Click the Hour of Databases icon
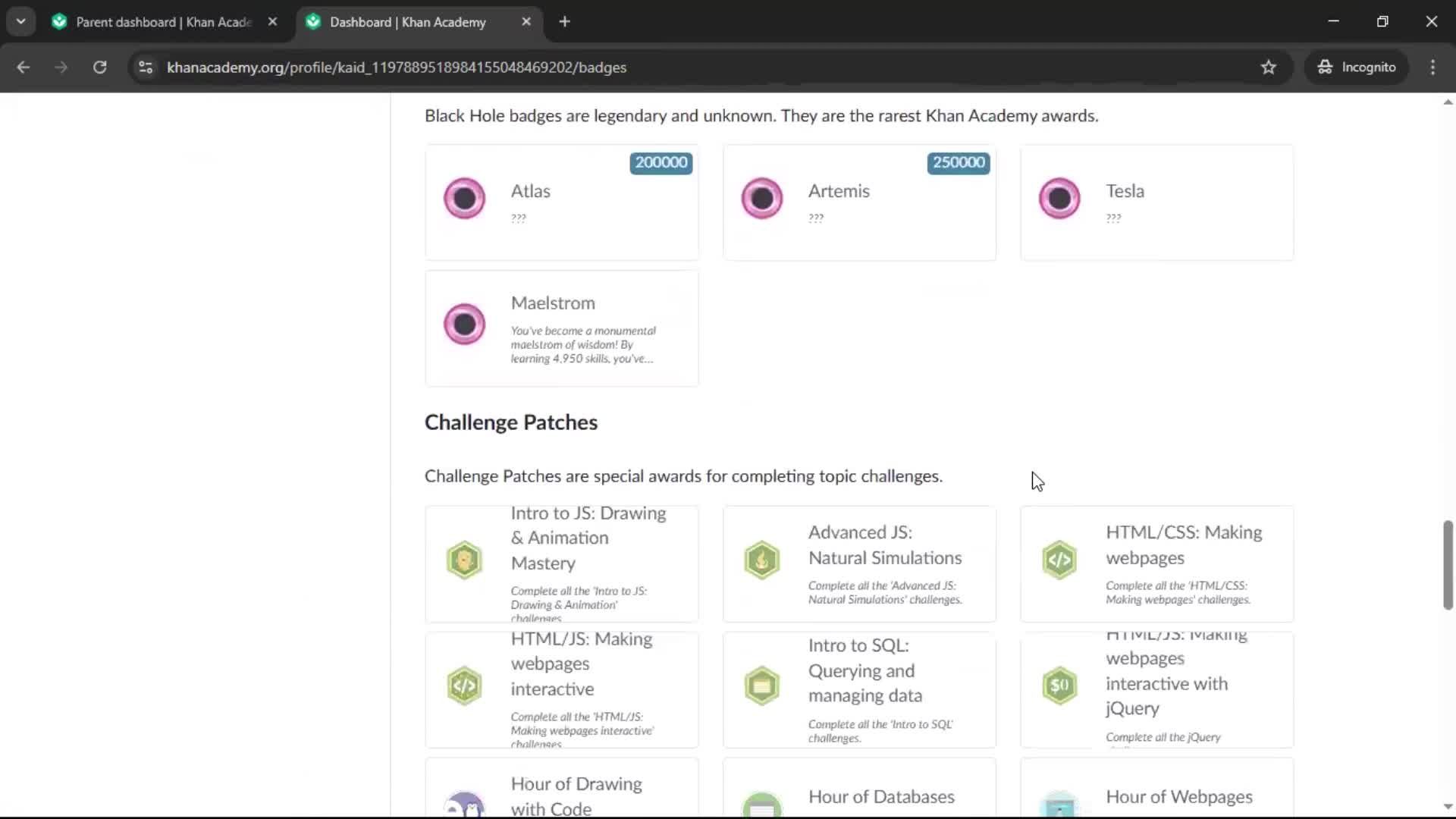Image resolution: width=1456 pixels, height=819 pixels. click(x=761, y=804)
